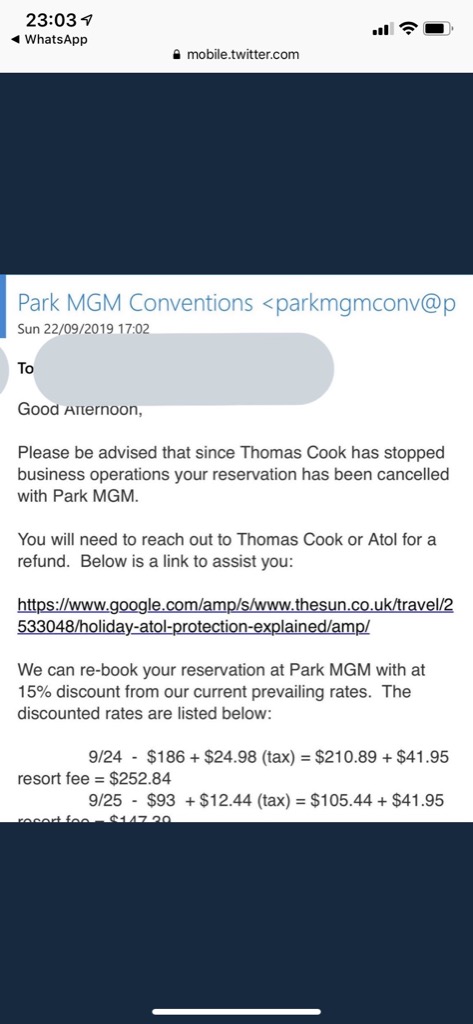This screenshot has height=1024, width=473.
Task: Tap the Wi-Fi status icon
Action: pyautogui.click(x=409, y=28)
